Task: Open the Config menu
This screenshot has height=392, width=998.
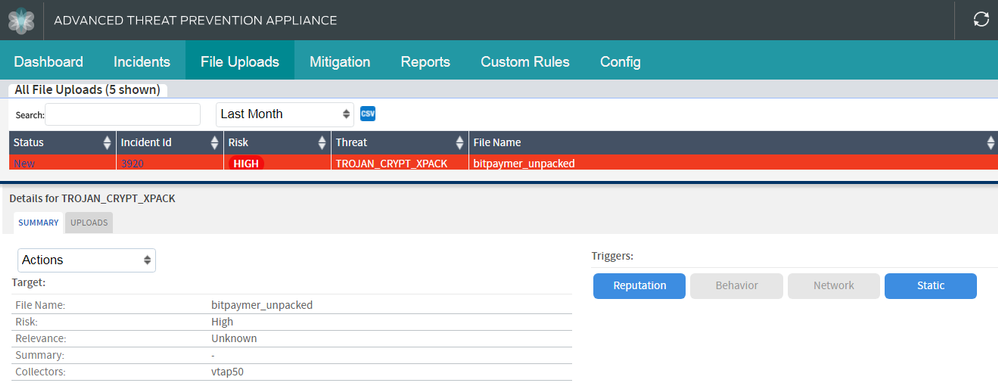Action: tap(621, 62)
